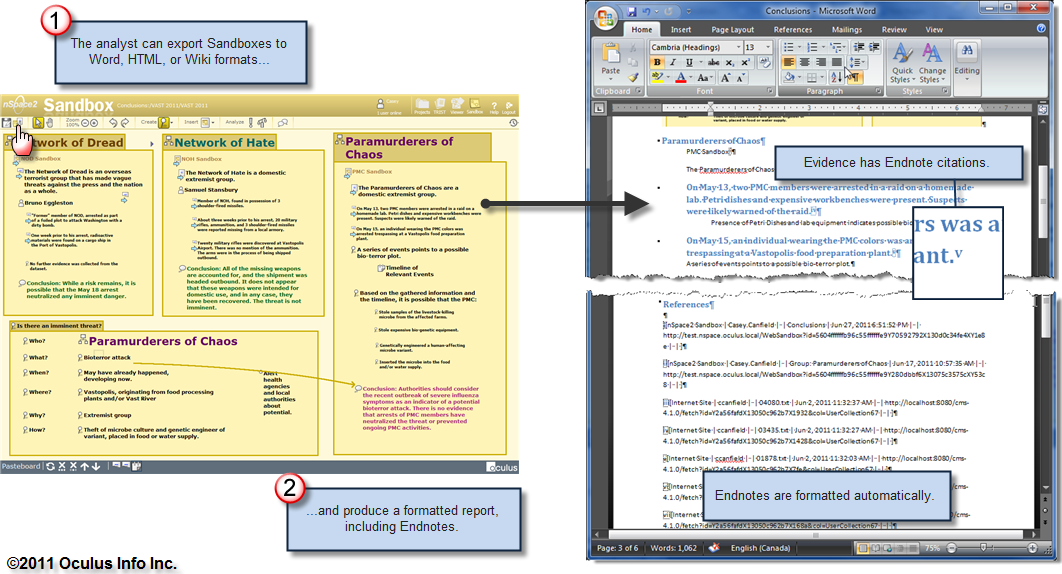Open the line spacing dropdown
The height and width of the screenshot is (574, 1062).
coord(857,62)
